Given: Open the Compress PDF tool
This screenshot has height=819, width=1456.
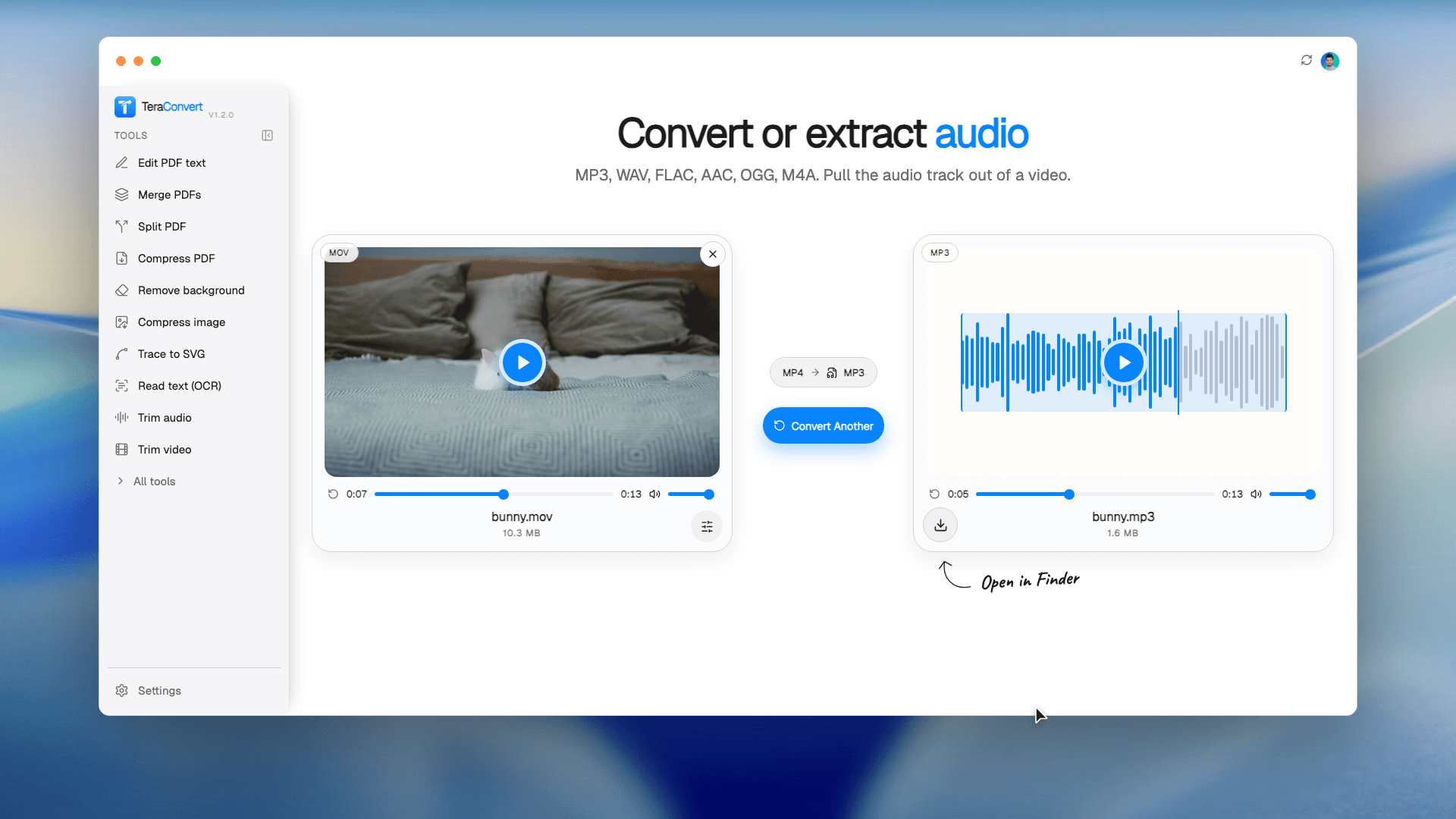Looking at the screenshot, I should click(176, 259).
